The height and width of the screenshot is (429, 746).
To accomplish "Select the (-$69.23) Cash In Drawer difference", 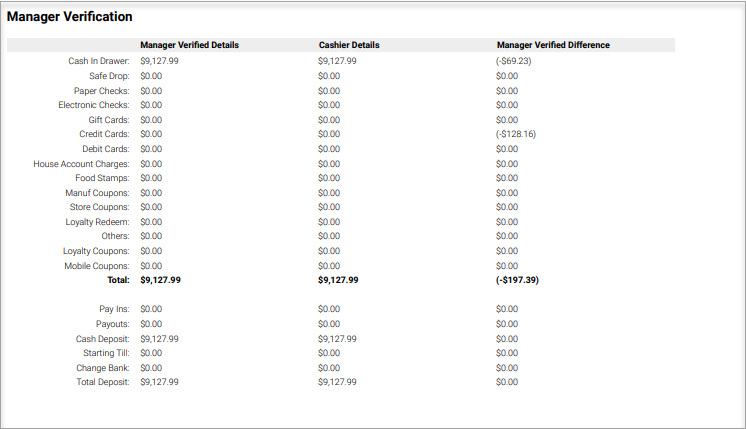I will click(513, 61).
